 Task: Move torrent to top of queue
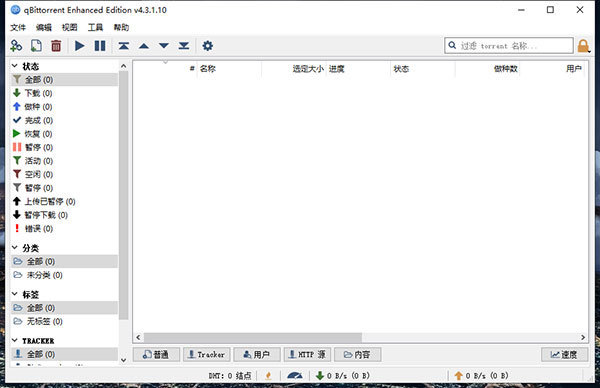[x=123, y=46]
